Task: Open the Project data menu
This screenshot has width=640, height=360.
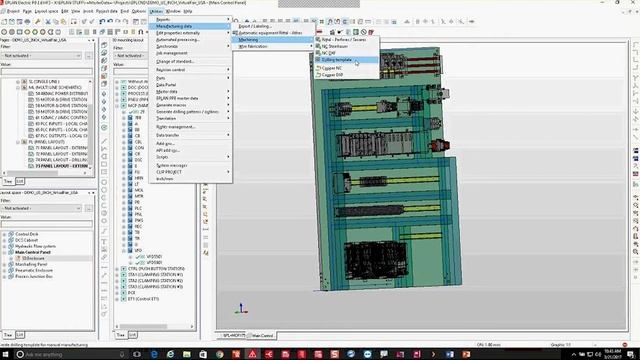Action: coord(107,11)
